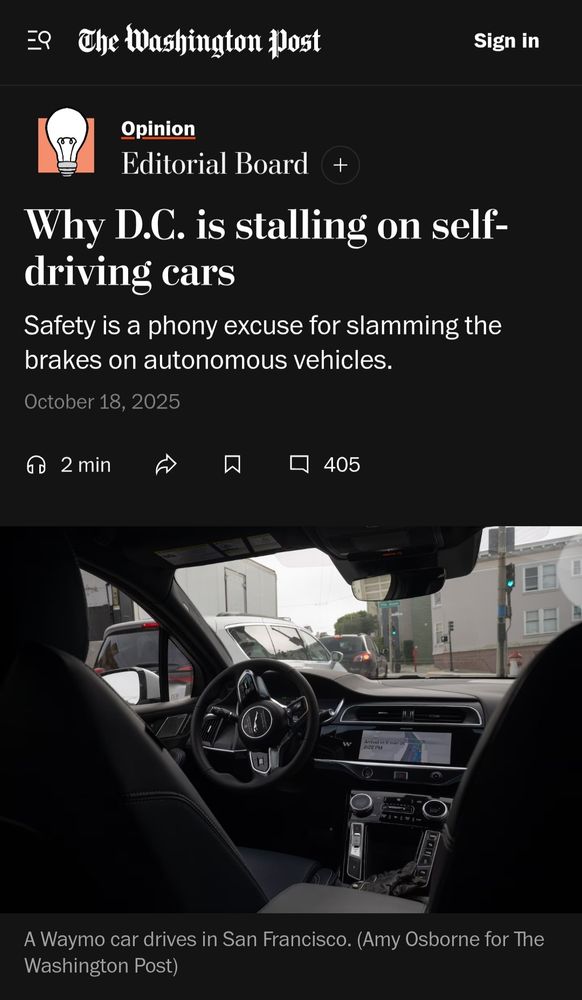
Task: Click the 405 comments count
Action: 342,465
